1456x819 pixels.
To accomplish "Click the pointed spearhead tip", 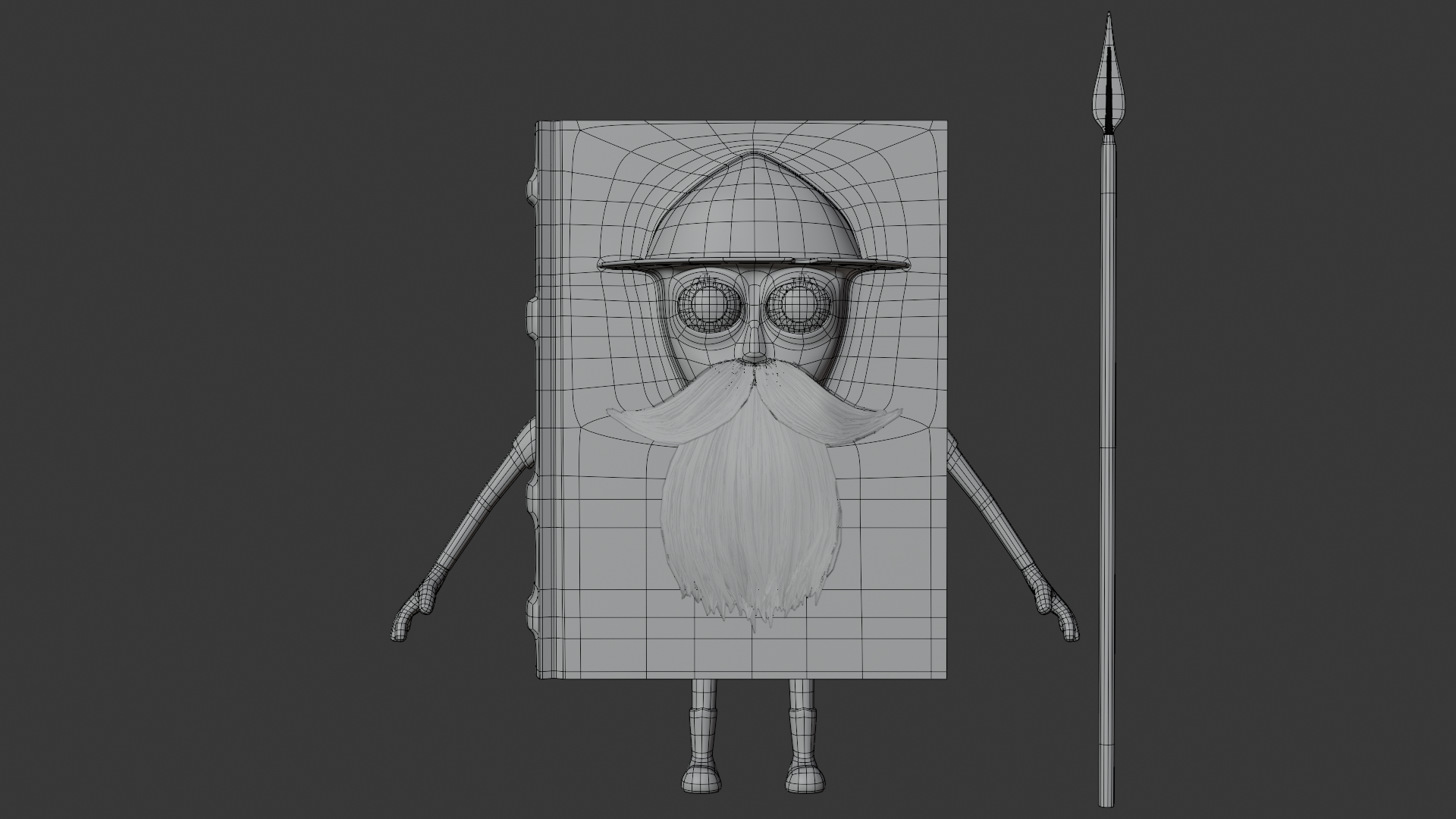I will (x=1109, y=17).
